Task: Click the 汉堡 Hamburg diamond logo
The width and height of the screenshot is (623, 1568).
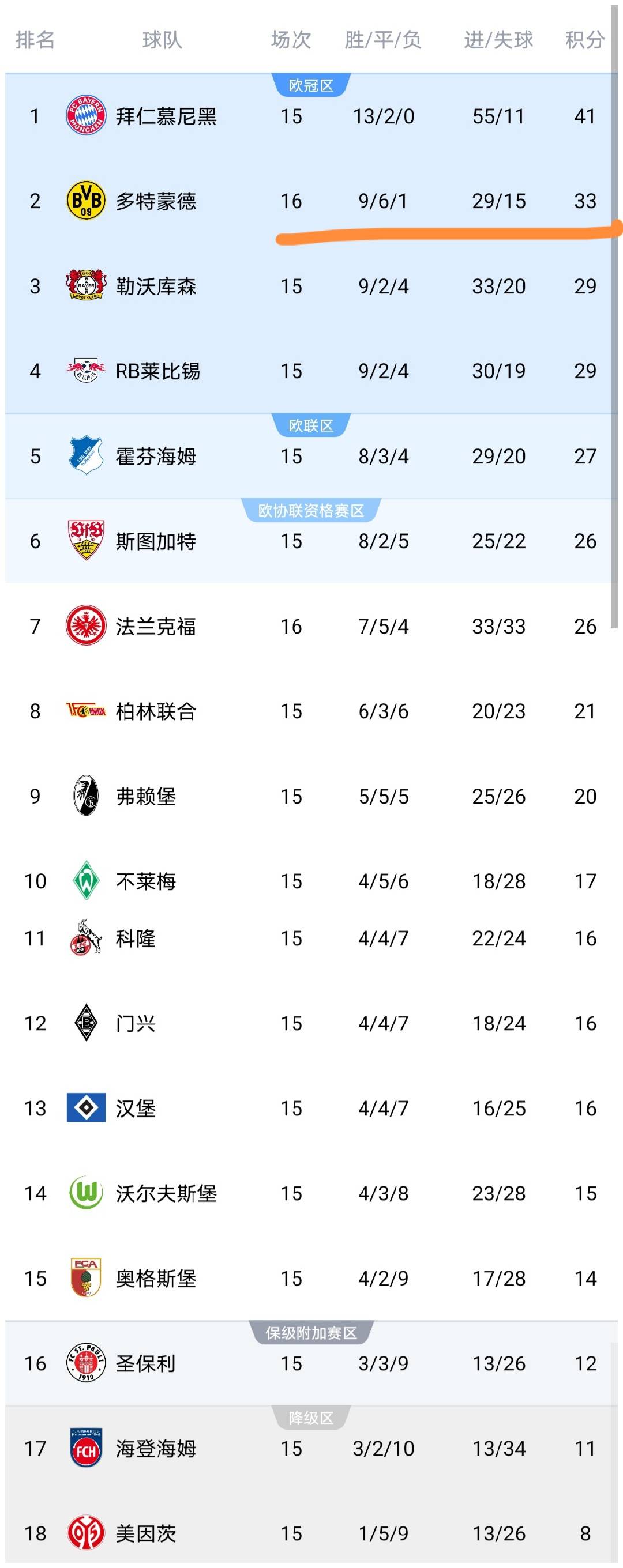Action: point(87,1107)
